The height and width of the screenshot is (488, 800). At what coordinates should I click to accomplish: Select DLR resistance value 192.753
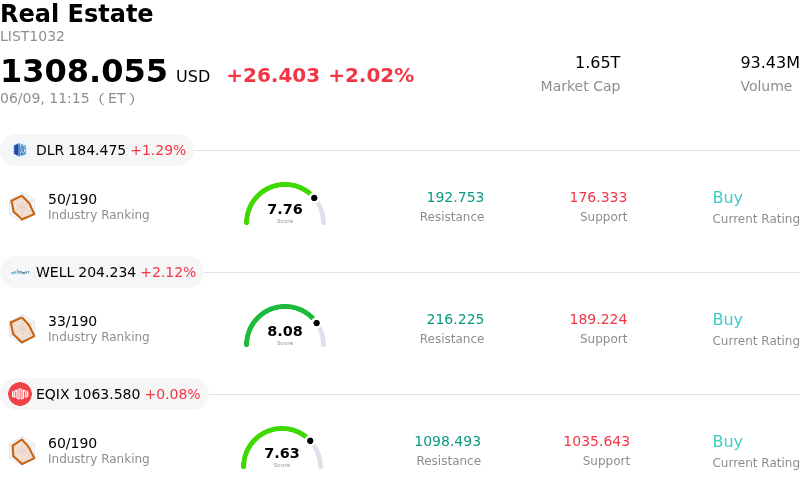point(455,197)
